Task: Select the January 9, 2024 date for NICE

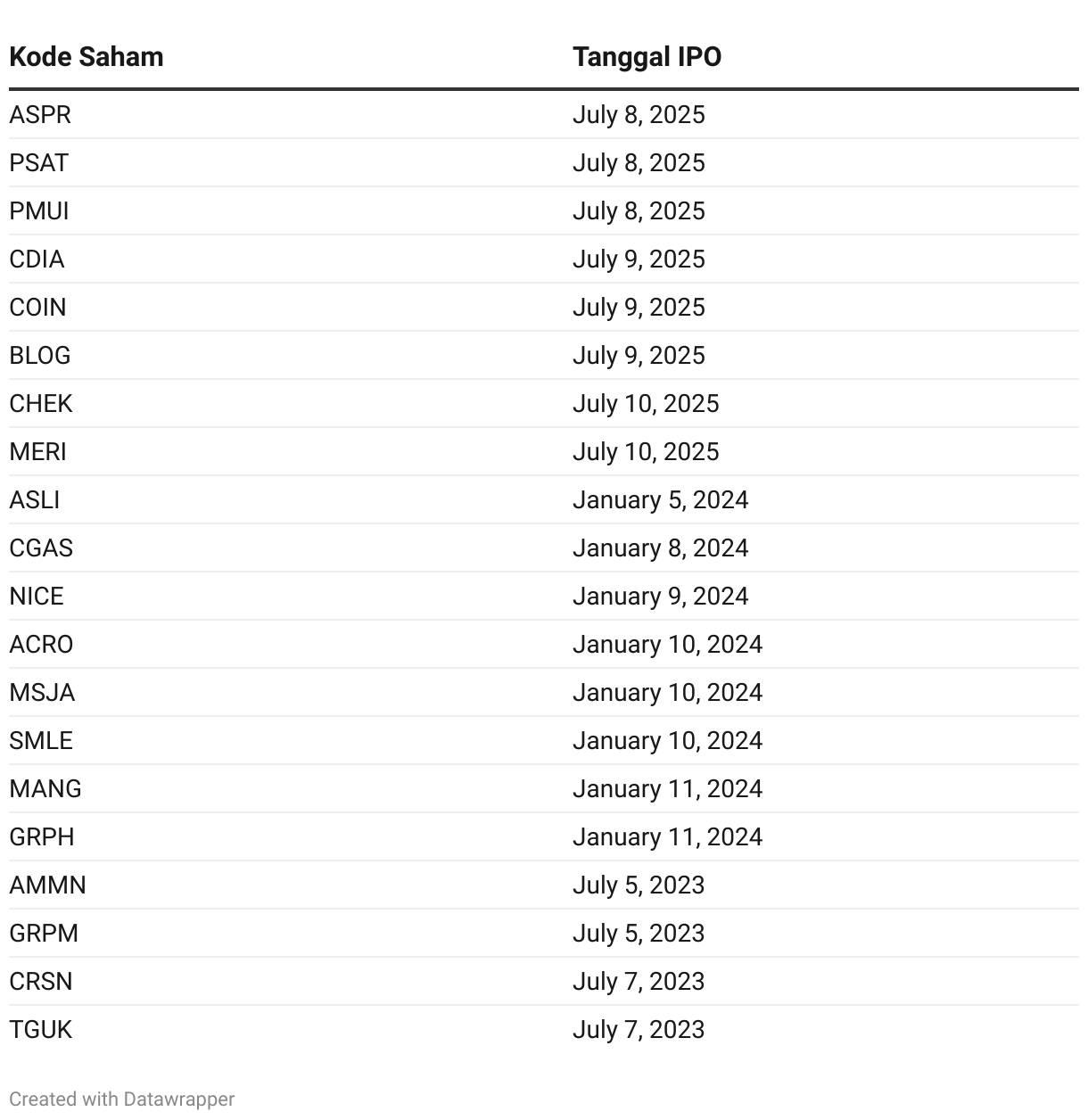Action: (660, 597)
